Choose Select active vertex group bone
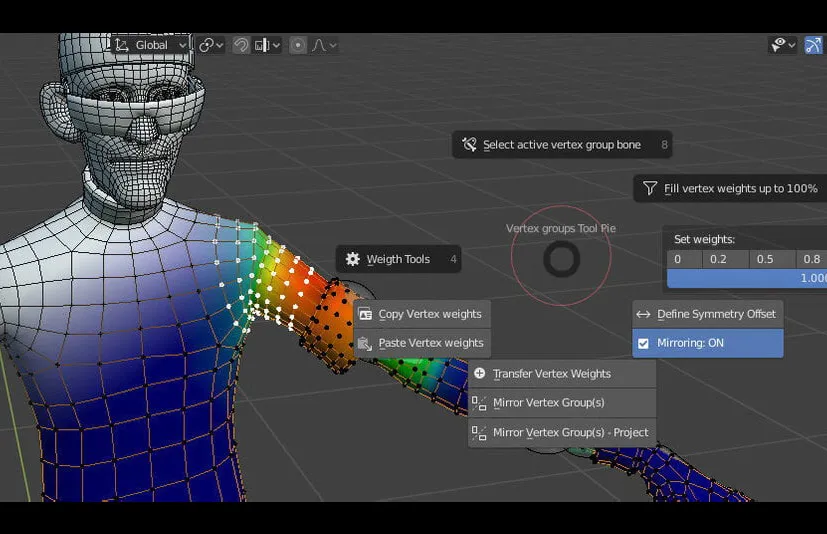 click(x=562, y=145)
